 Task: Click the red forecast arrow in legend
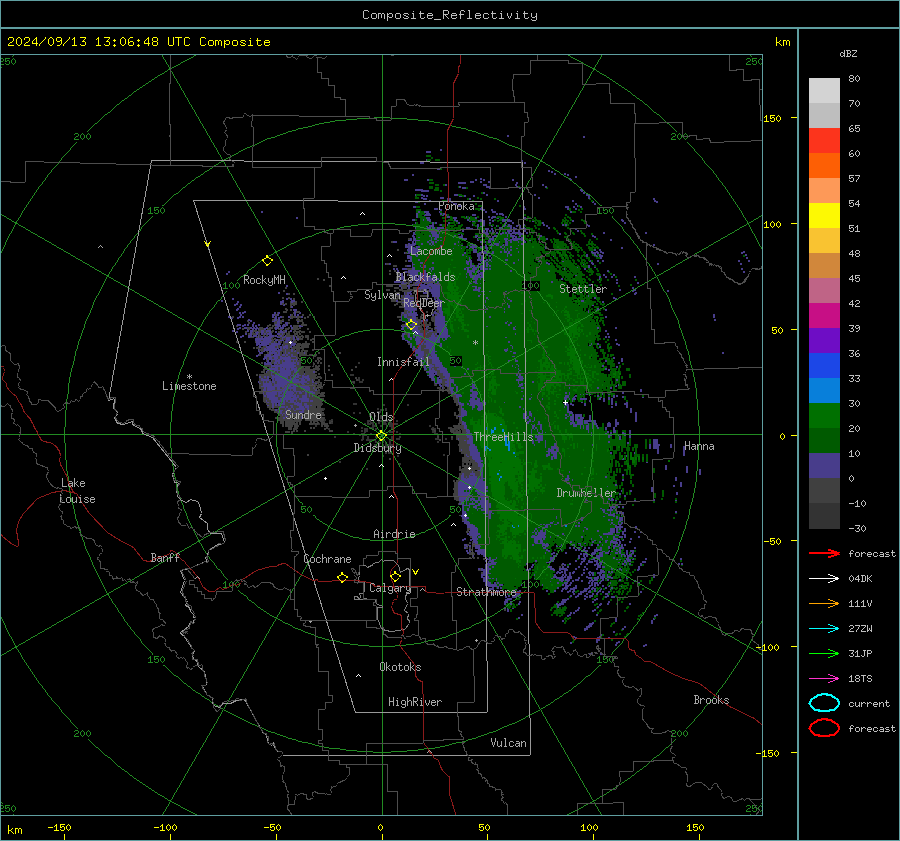pos(824,553)
